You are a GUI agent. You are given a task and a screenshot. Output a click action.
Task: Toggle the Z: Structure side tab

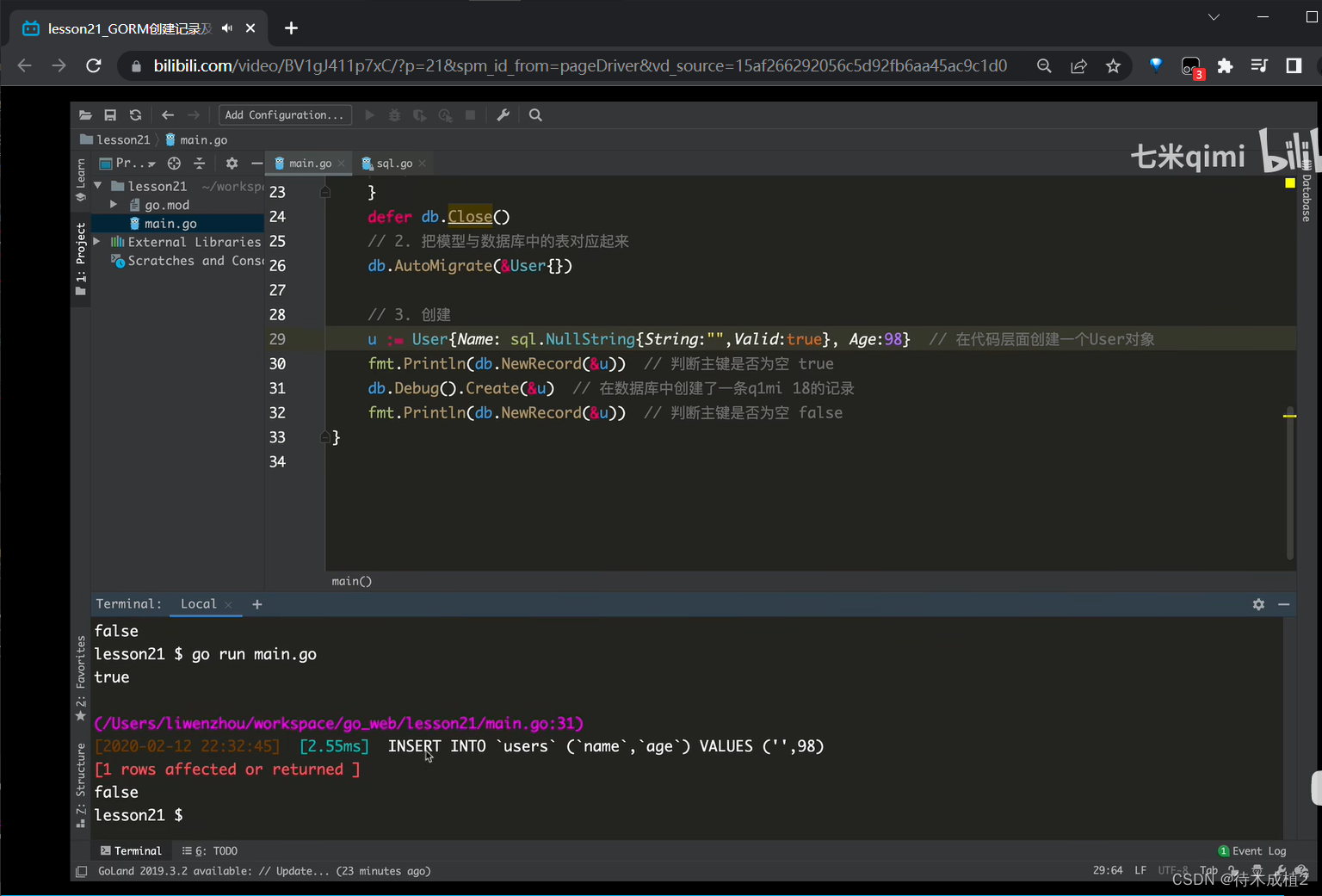click(x=81, y=786)
